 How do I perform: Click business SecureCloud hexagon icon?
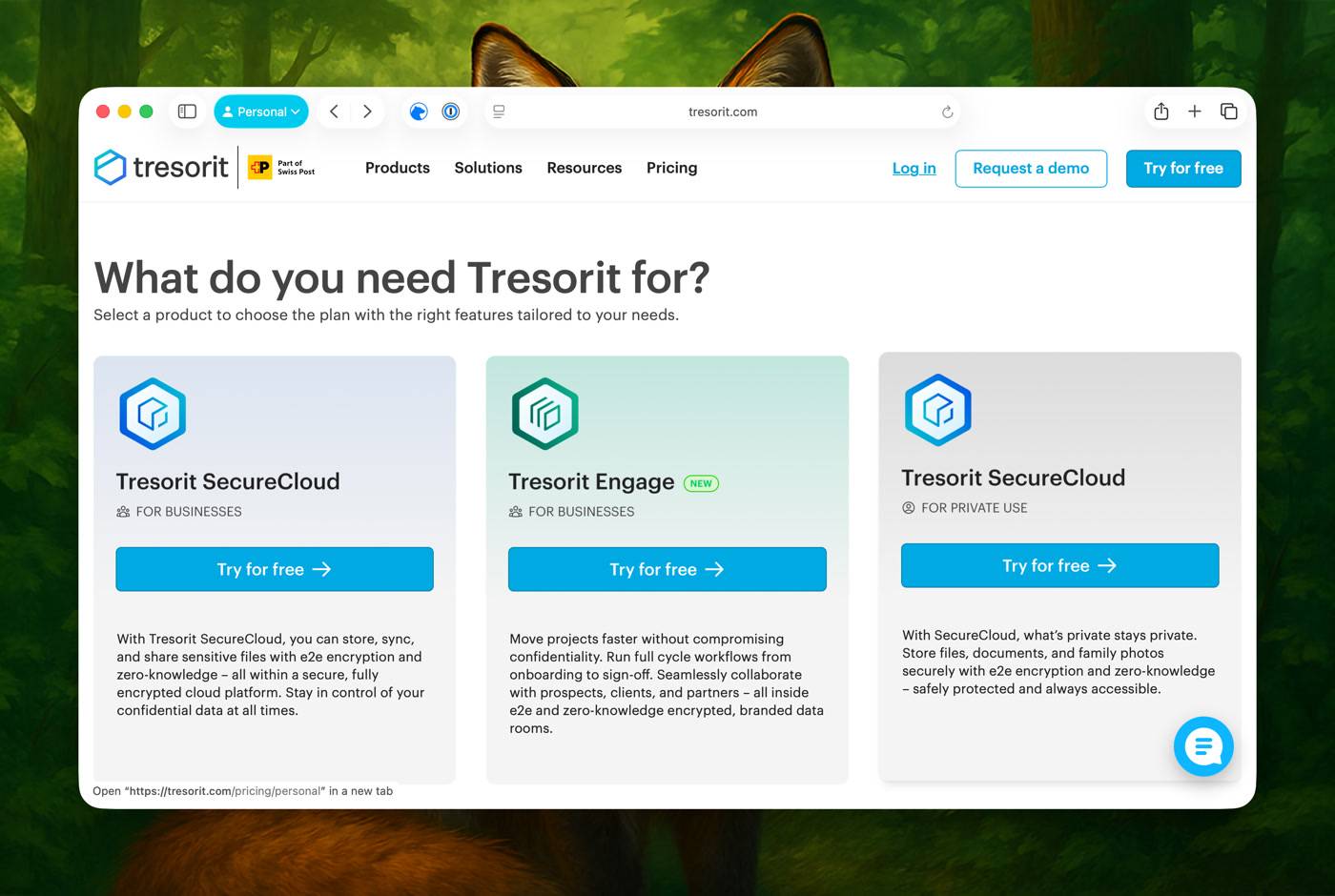click(153, 414)
